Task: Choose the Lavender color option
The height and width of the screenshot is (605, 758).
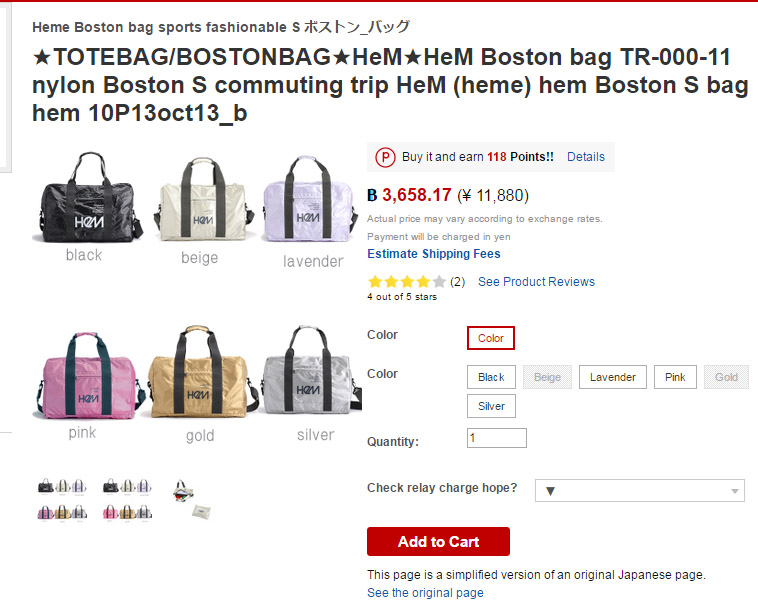Action: 612,377
